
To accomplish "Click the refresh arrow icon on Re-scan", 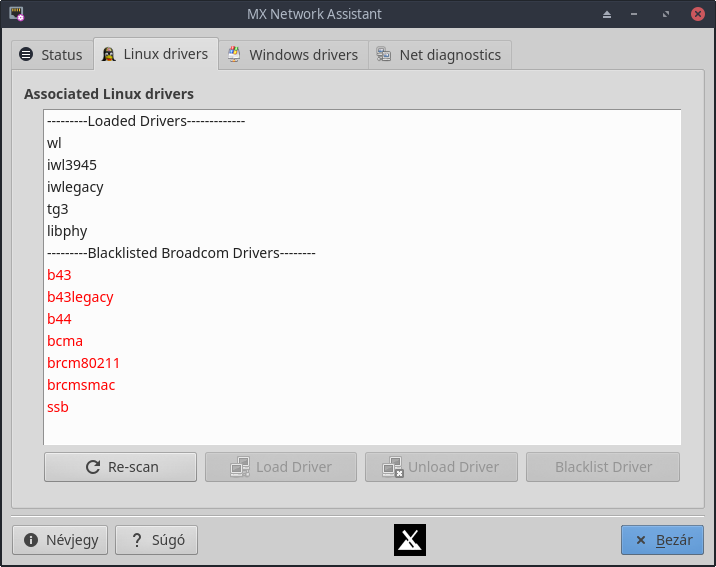I will point(93,467).
